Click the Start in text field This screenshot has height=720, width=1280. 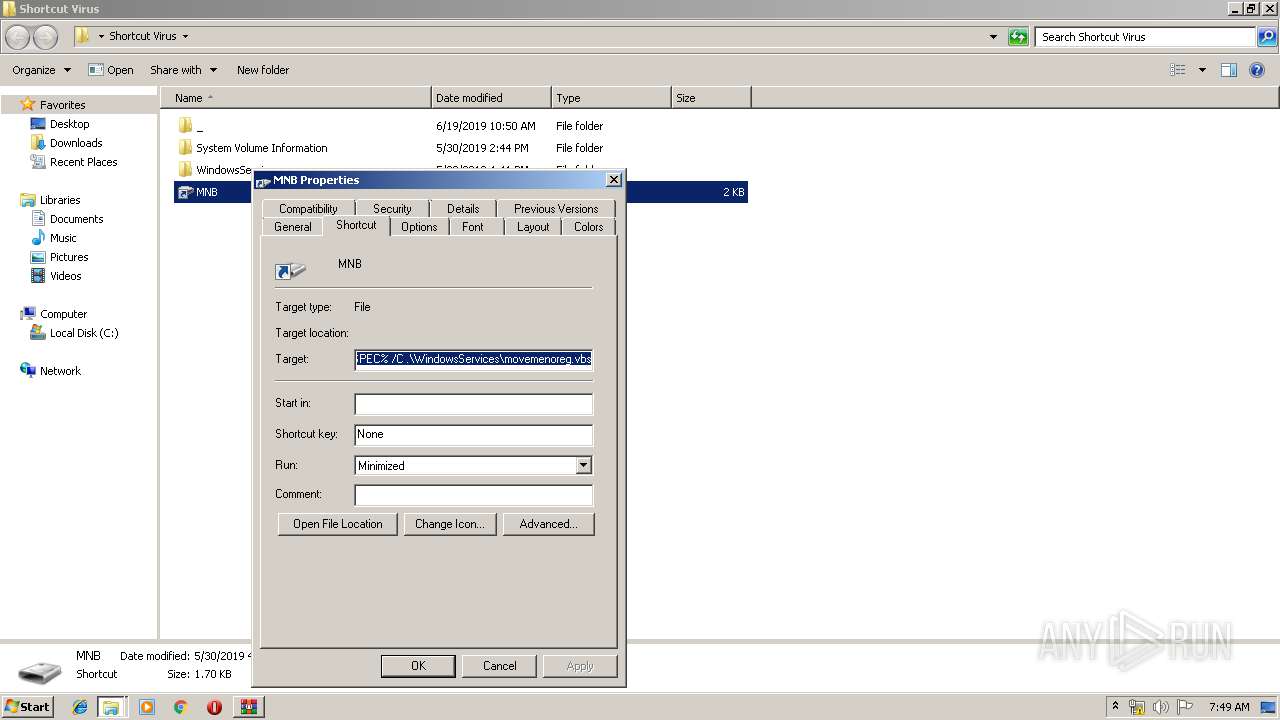(474, 404)
